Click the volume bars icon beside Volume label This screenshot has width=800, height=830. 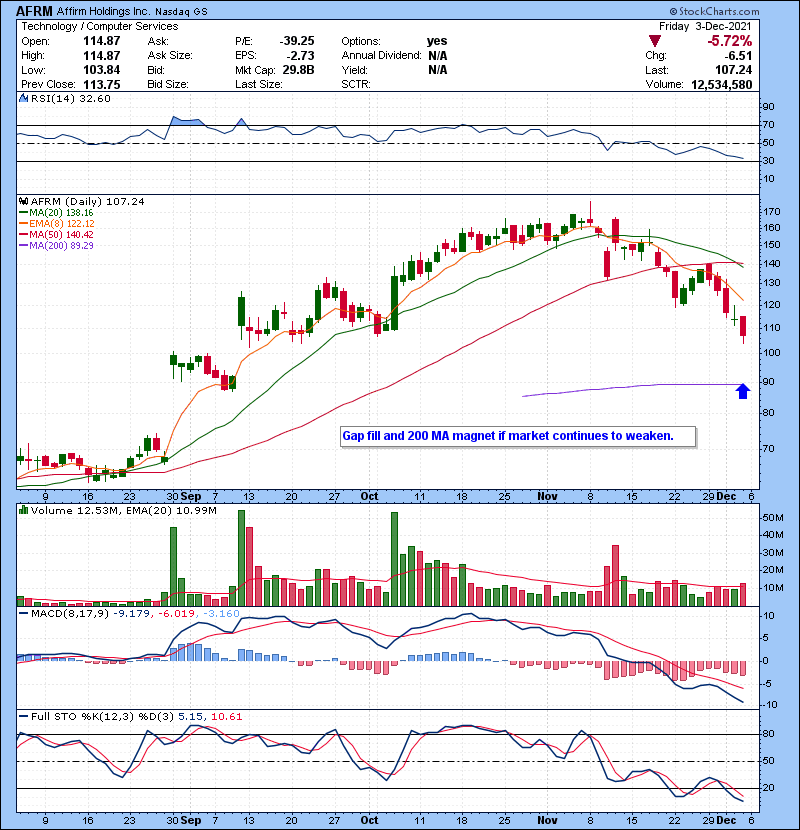click(x=23, y=510)
